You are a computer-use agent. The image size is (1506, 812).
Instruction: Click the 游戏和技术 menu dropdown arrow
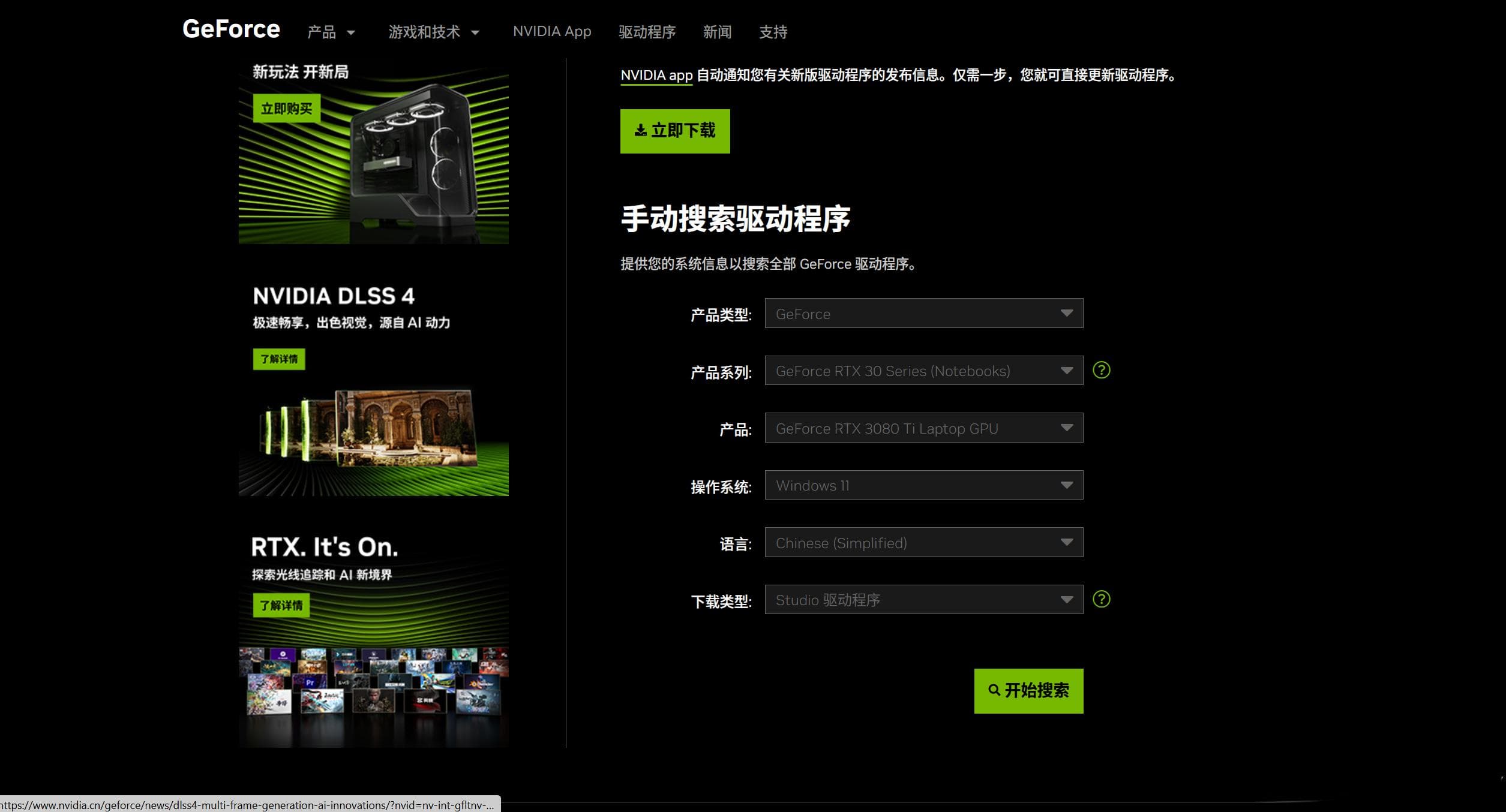[x=475, y=33]
